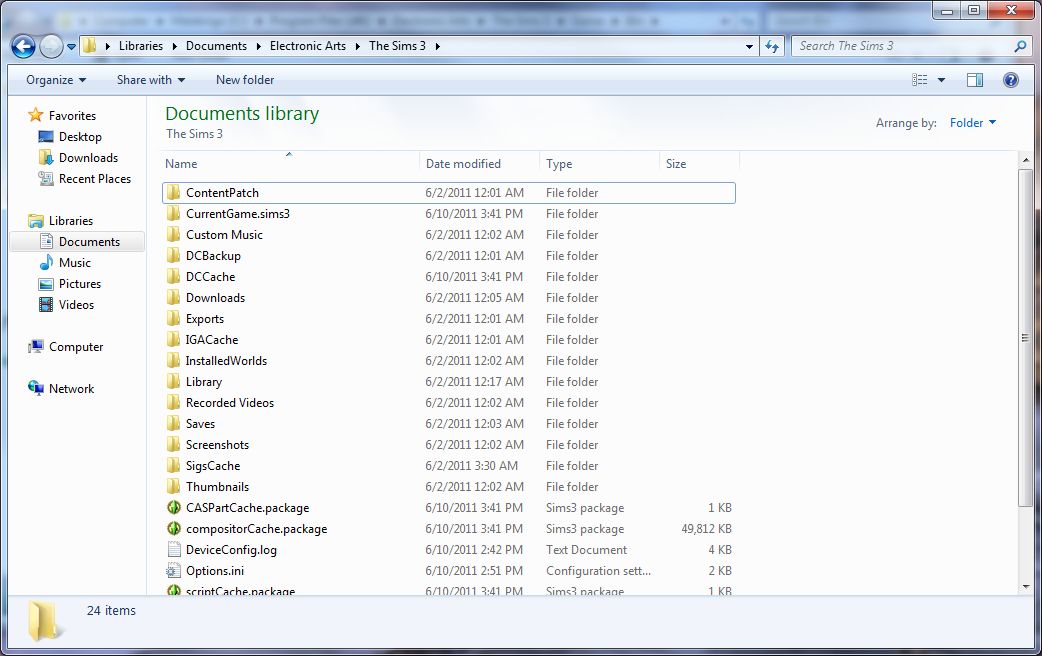Open the Pictures library
The width and height of the screenshot is (1042, 656).
pyautogui.click(x=80, y=284)
